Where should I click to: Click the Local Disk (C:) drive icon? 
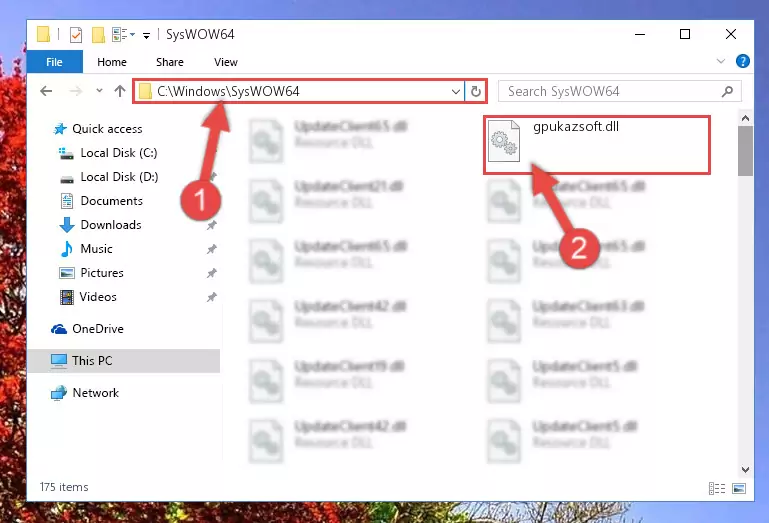point(66,154)
